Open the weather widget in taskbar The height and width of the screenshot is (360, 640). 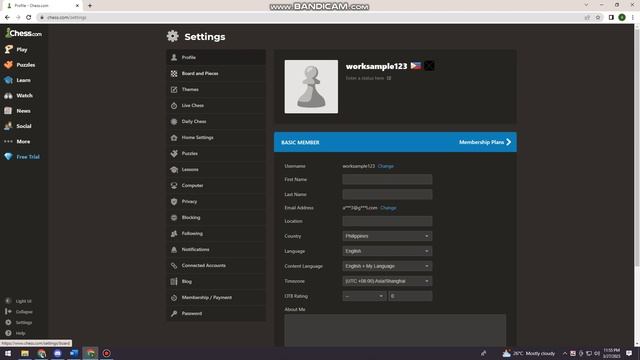(529, 353)
